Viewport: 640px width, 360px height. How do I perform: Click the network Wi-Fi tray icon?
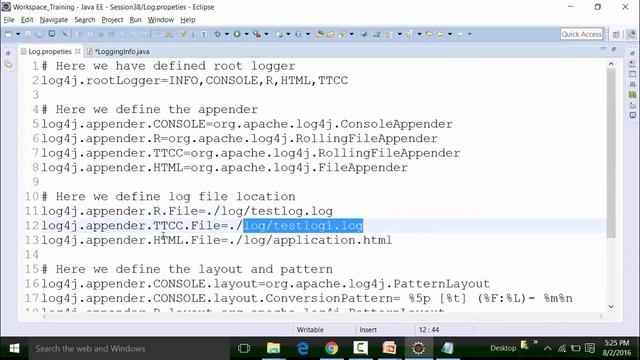(562, 348)
